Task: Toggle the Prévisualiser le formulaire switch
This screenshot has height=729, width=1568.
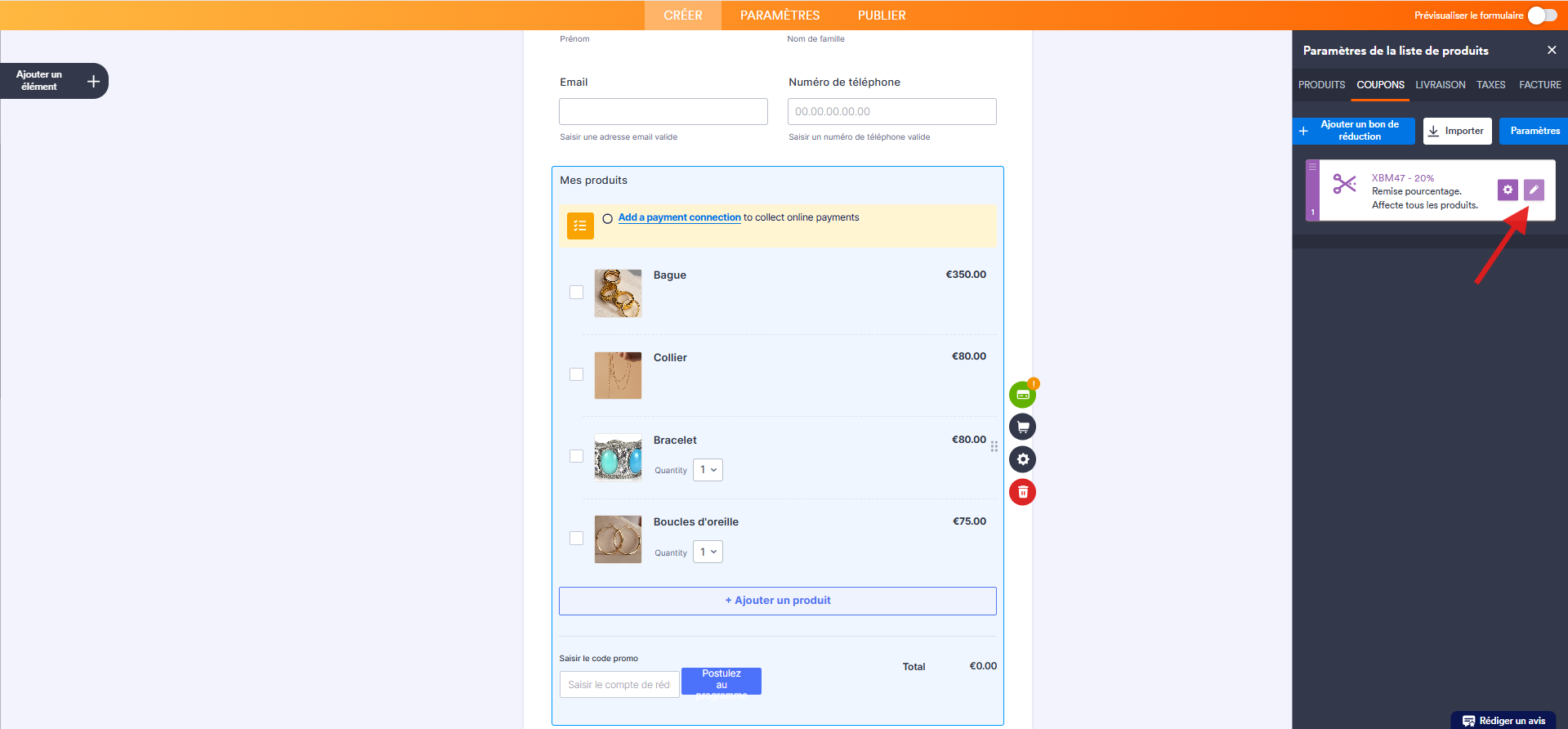Action: (x=1542, y=16)
